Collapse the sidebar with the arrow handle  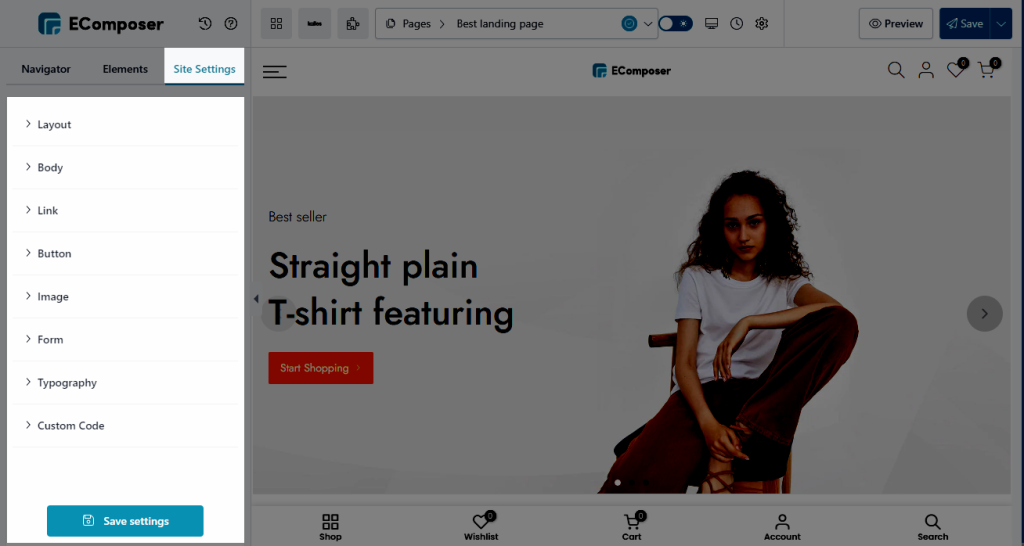255,298
